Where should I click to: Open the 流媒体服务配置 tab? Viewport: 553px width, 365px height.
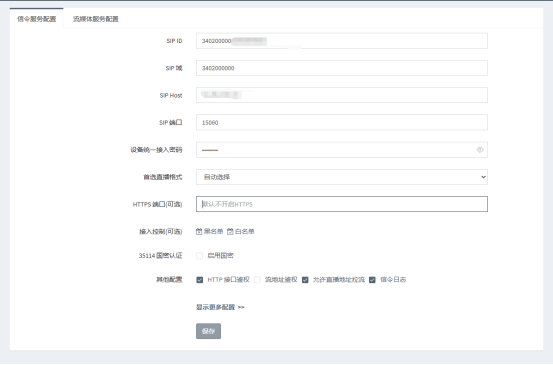(x=96, y=19)
